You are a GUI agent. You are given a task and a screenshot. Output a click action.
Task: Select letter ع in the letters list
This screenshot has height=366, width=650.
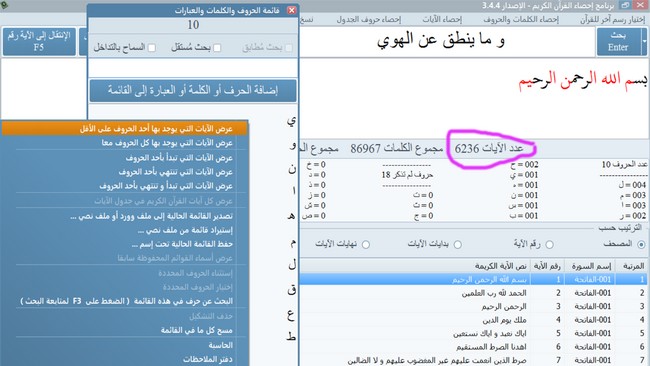[x=291, y=316]
